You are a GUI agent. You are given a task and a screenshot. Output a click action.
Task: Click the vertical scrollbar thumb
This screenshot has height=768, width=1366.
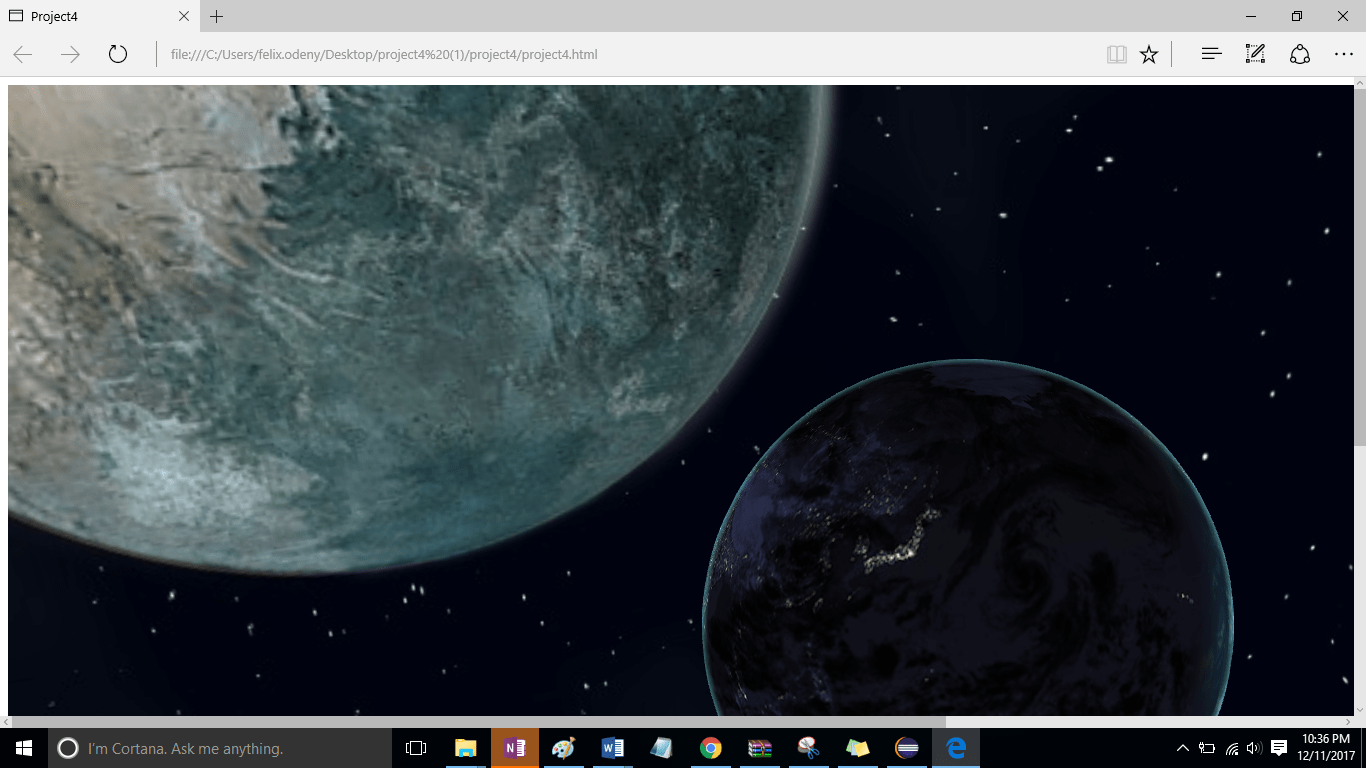[1359, 267]
